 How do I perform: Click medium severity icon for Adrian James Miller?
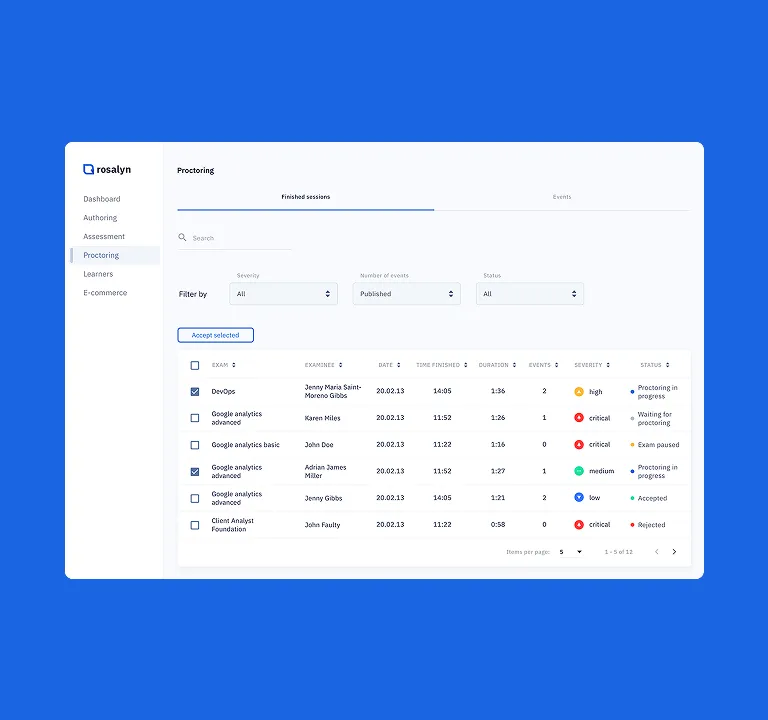[x=579, y=471]
